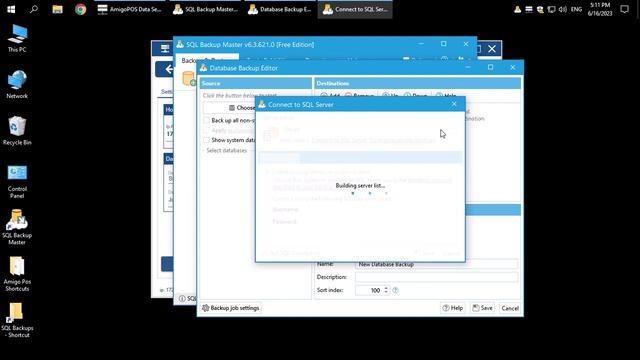Open Backup job settings
The width and height of the screenshot is (640, 360).
tap(231, 308)
